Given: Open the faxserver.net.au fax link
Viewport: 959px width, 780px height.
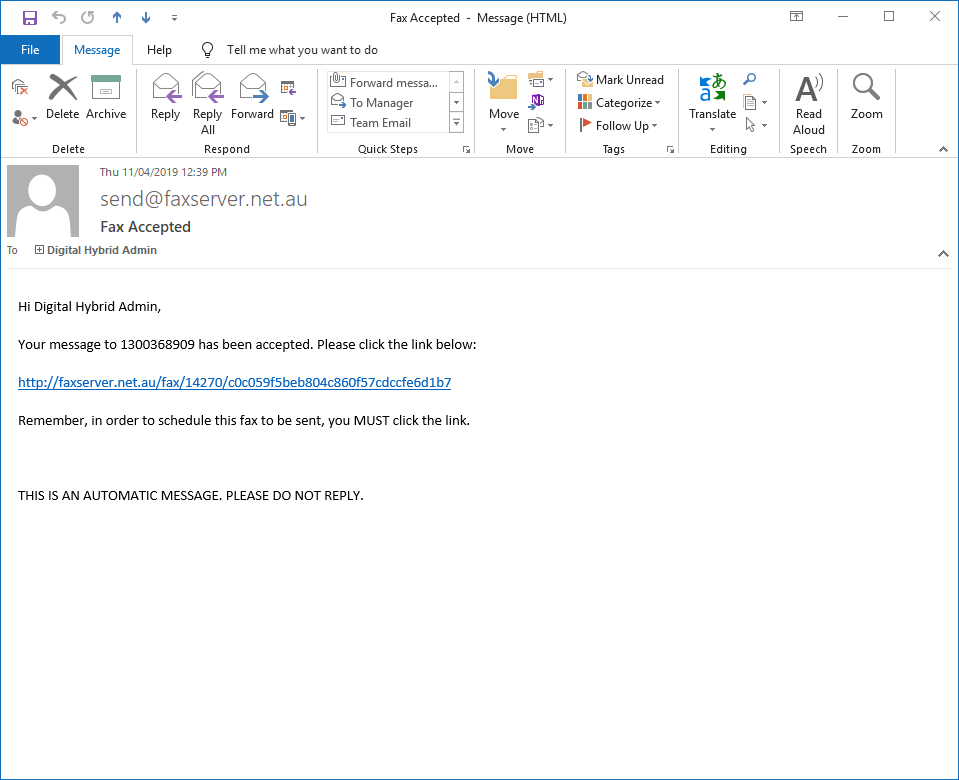Looking at the screenshot, I should [x=234, y=382].
